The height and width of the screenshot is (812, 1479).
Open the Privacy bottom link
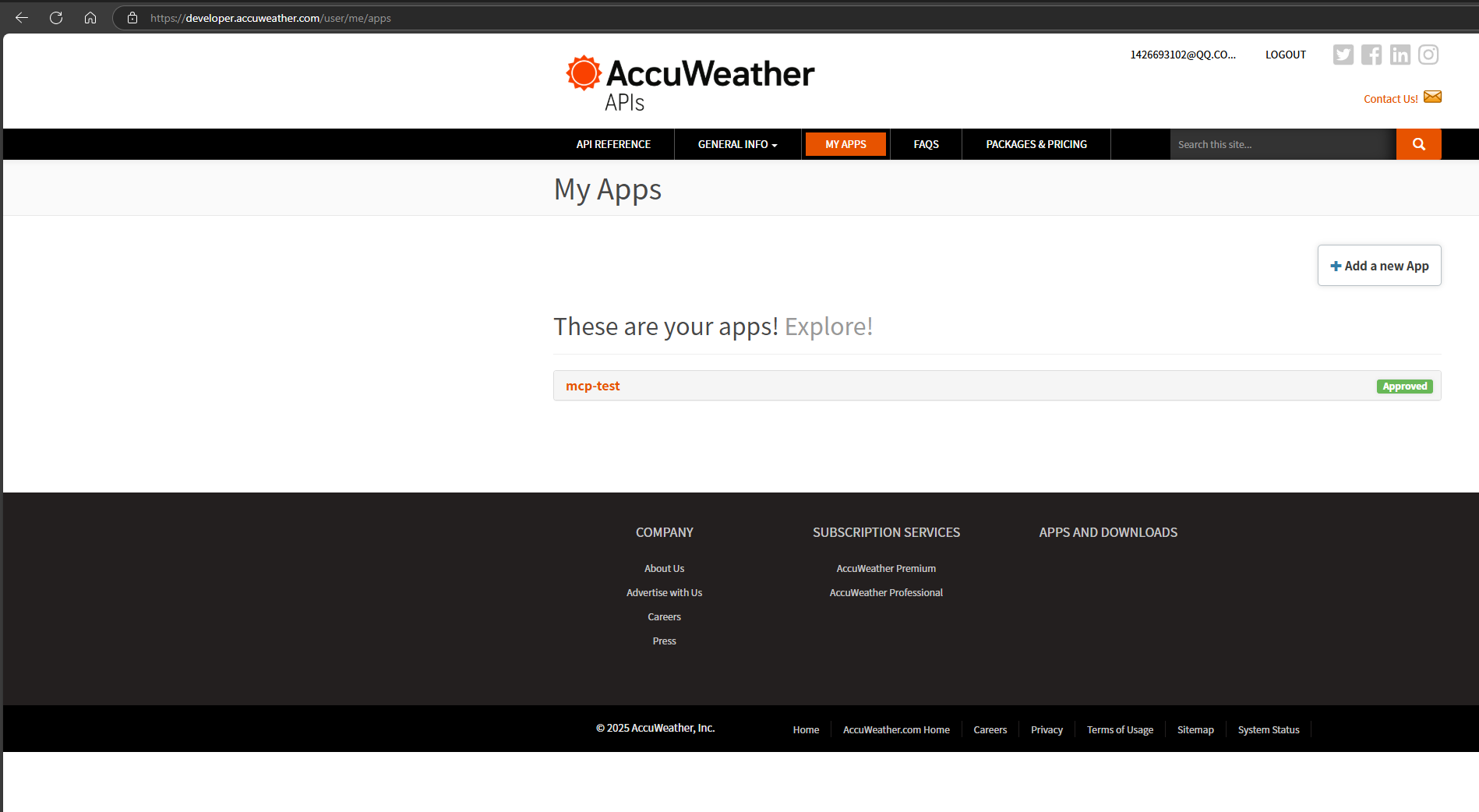coord(1047,730)
